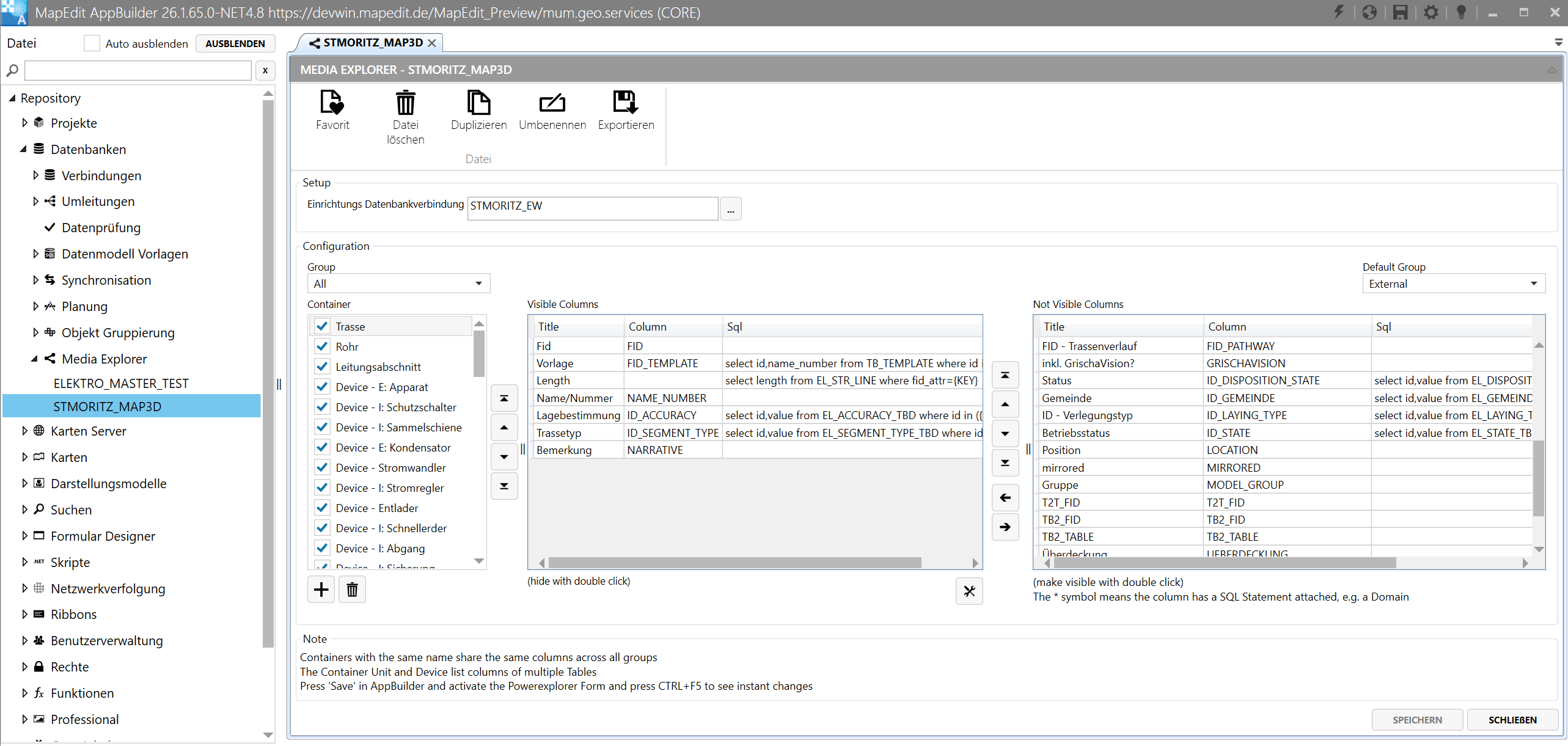The width and height of the screenshot is (1568, 746).
Task: Click the AUSBLENDEN button
Action: 235,43
